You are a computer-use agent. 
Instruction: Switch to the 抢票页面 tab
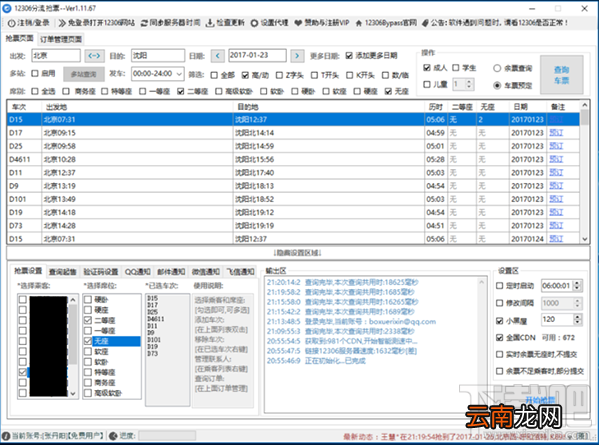click(19, 38)
